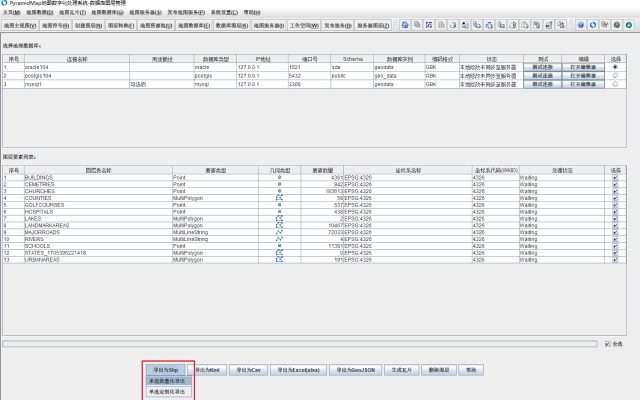Choose 多选批量化导出 from the Shp menu
The height and width of the screenshot is (400, 640).
[x=167, y=381]
